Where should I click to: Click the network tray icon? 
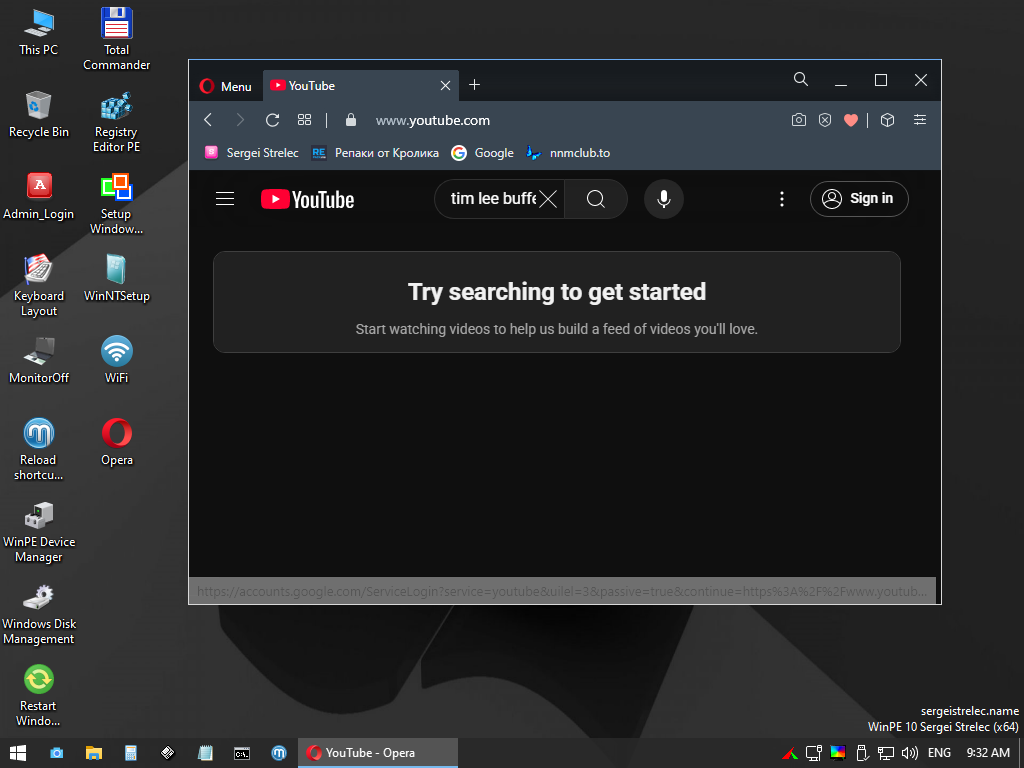tap(885, 753)
